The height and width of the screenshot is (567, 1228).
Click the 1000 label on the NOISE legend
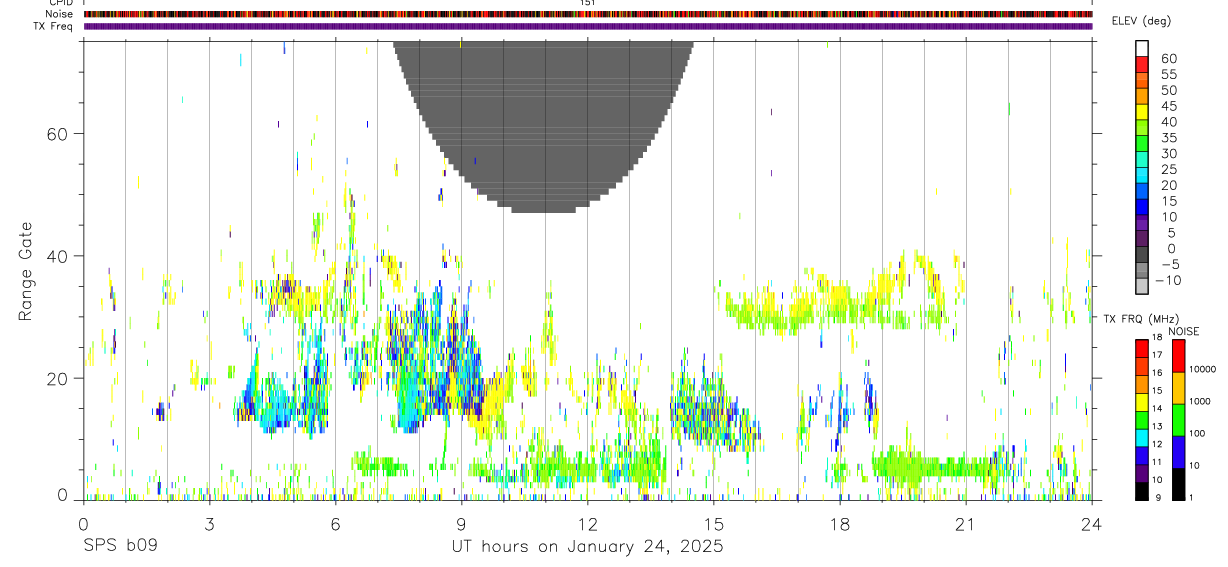click(1200, 401)
